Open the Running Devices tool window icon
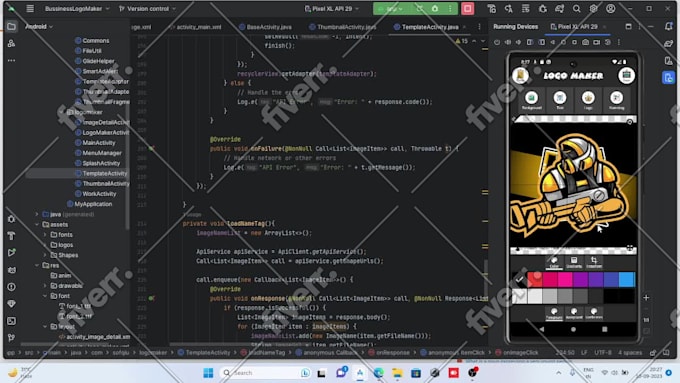The height and width of the screenshot is (383, 680). [x=668, y=78]
